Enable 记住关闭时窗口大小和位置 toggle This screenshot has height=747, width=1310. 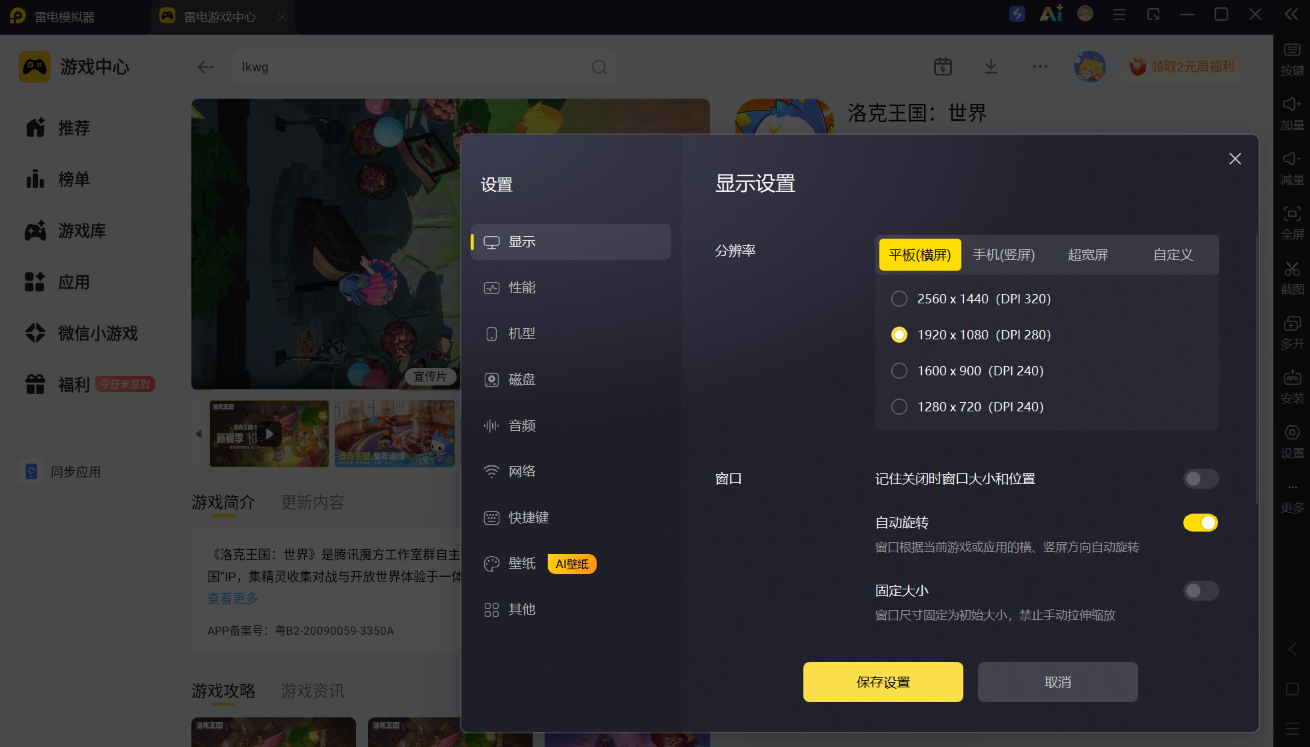tap(1200, 479)
